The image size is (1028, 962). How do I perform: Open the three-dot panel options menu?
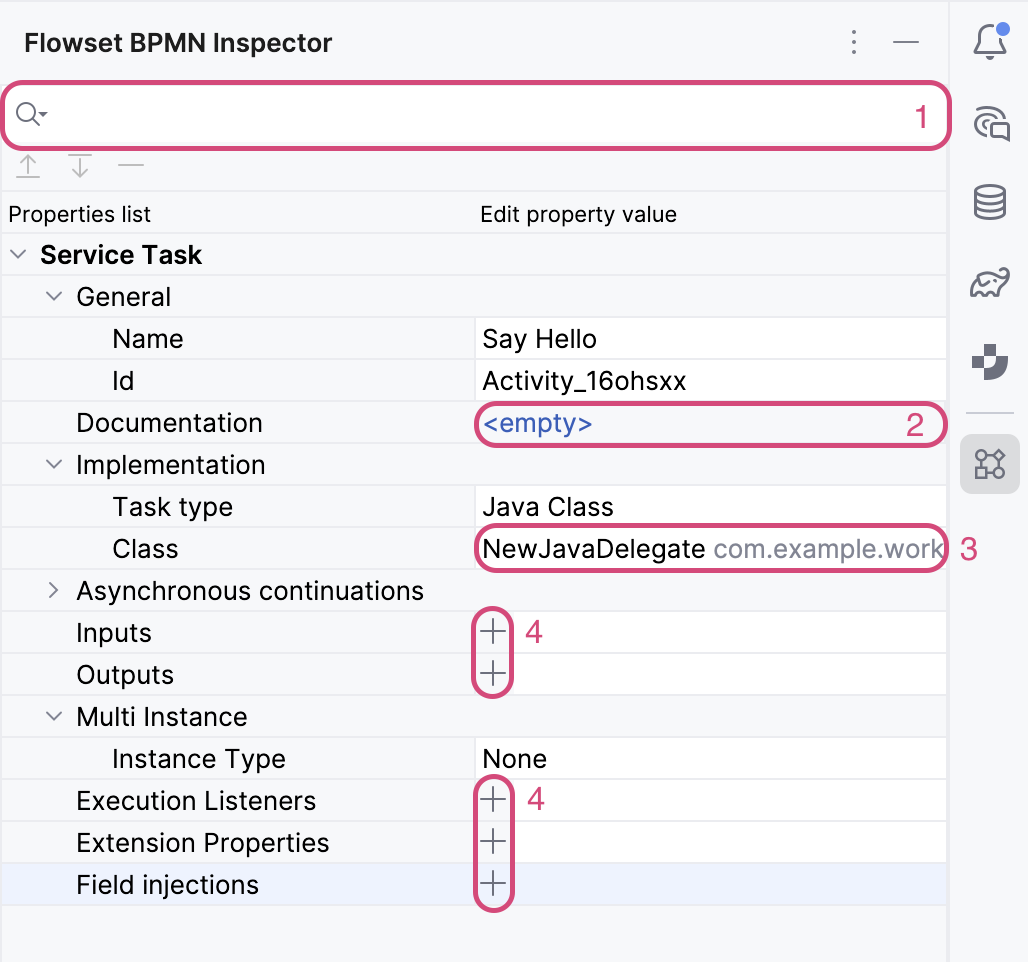click(854, 42)
